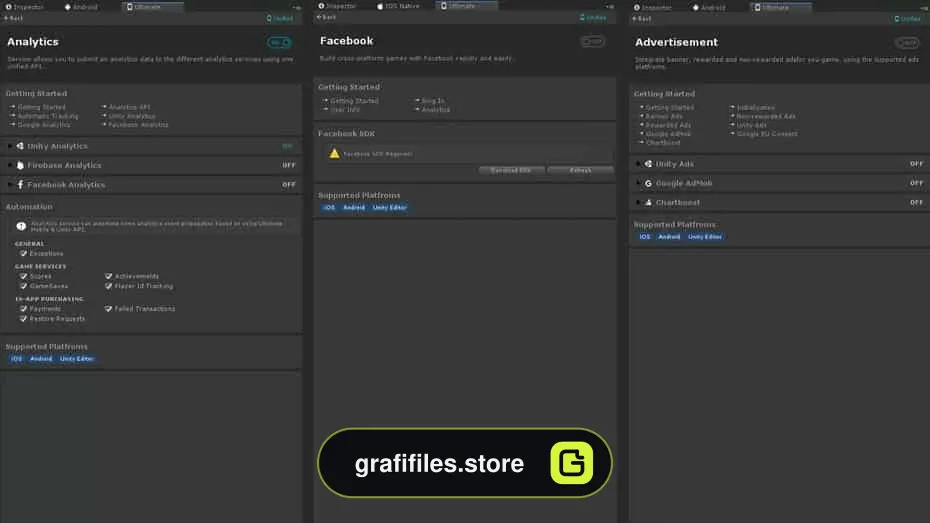Click the Inspector tab icon in Facebook panel
This screenshot has width=930, height=523.
pos(321,6)
